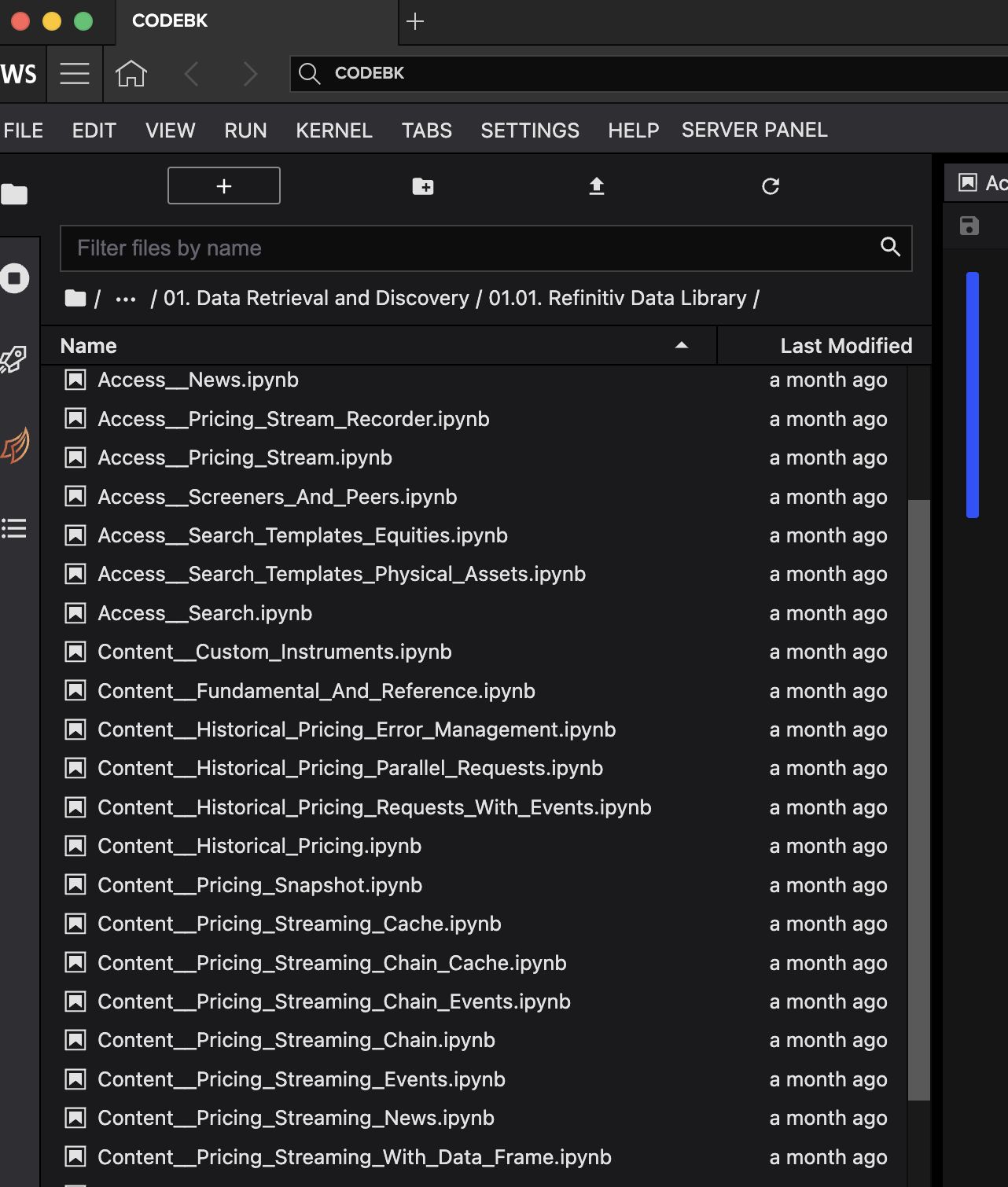
Task: Open the KERNEL menu
Action: [334, 130]
